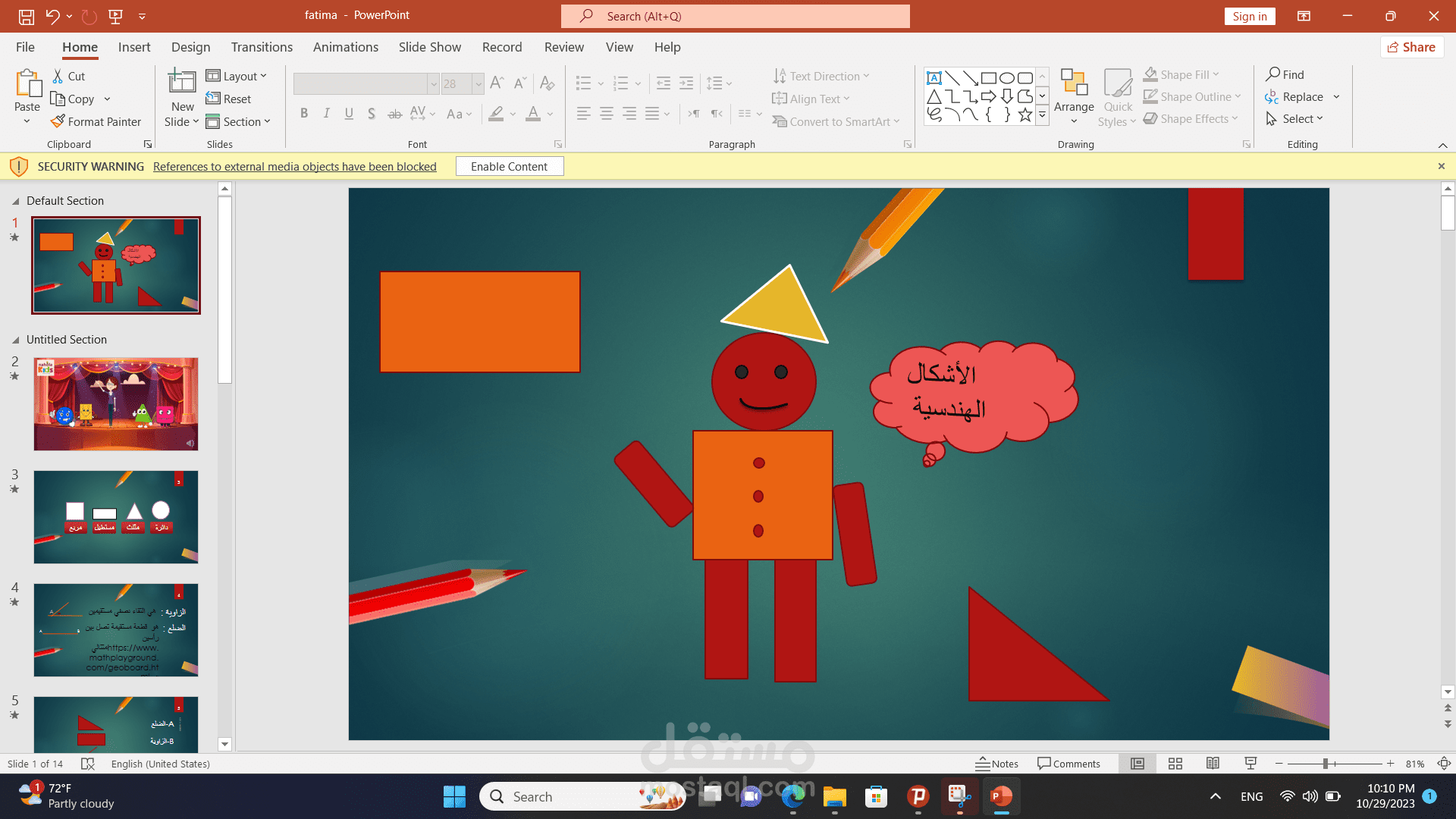
Task: Click the Share button
Action: (x=1412, y=47)
